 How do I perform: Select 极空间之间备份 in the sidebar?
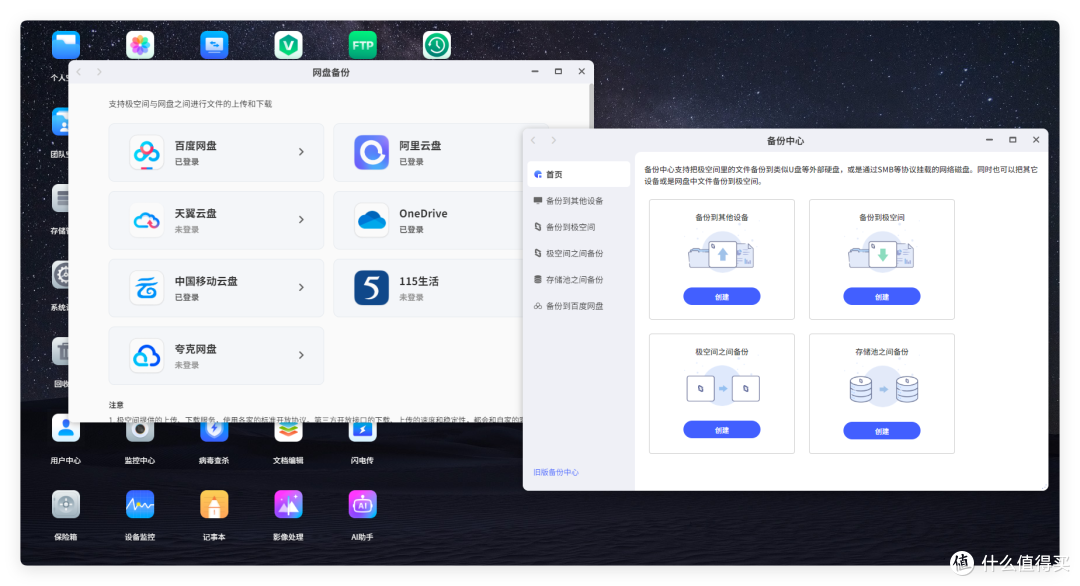click(x=579, y=253)
